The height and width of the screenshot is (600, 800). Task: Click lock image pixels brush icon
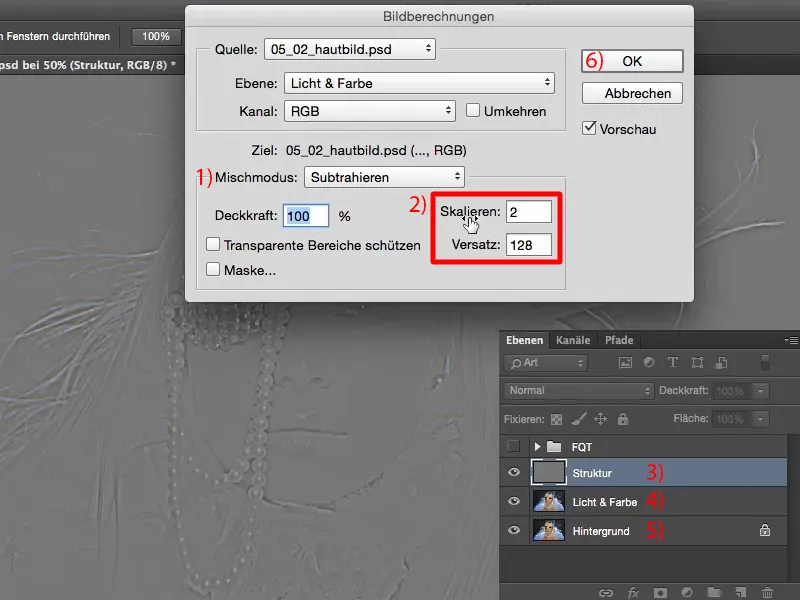579,419
